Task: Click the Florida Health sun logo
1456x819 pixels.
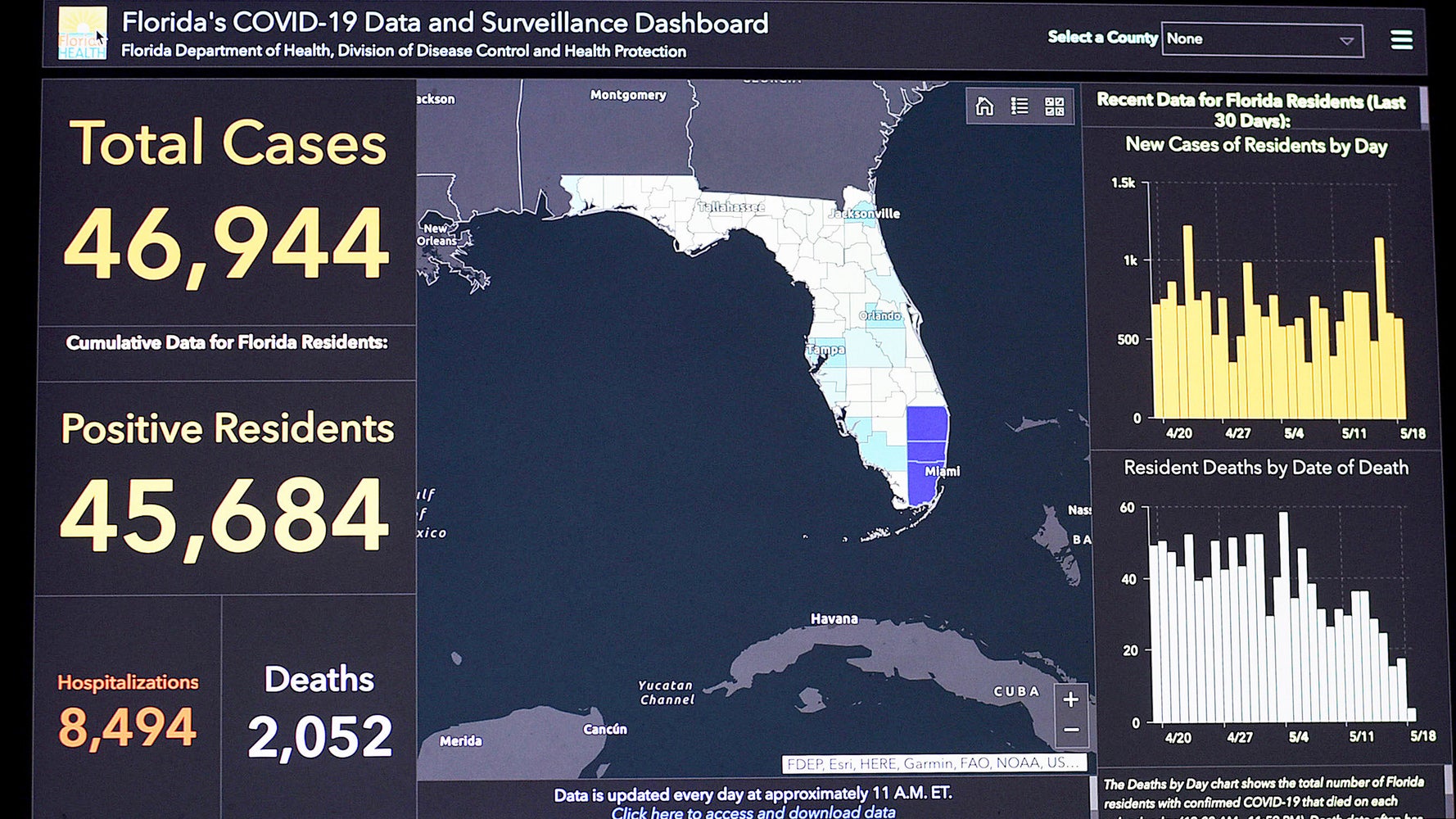Action: coord(83,33)
